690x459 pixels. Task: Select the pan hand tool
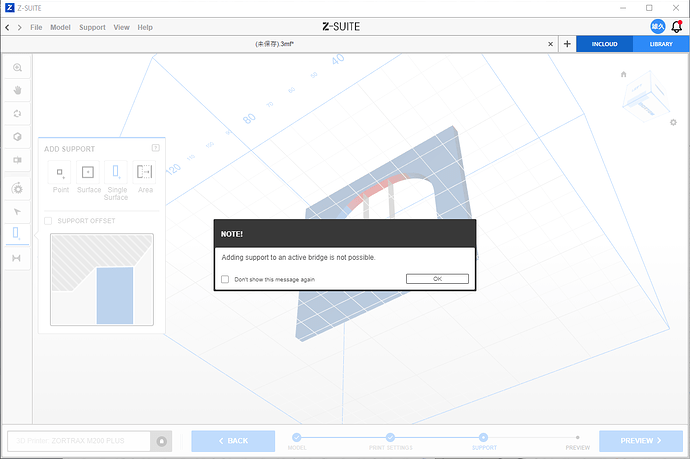(x=17, y=90)
